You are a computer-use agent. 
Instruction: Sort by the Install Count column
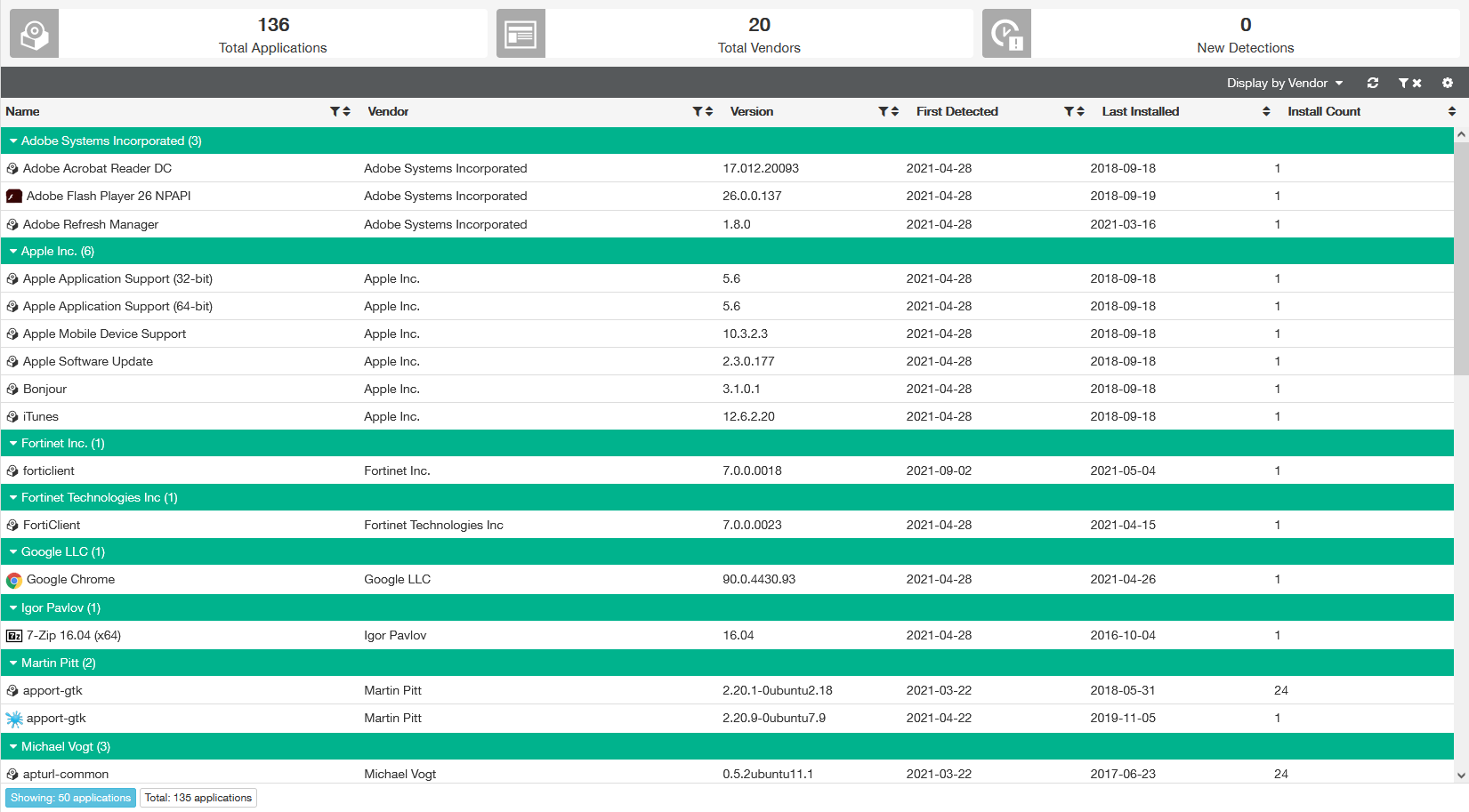(x=1452, y=111)
